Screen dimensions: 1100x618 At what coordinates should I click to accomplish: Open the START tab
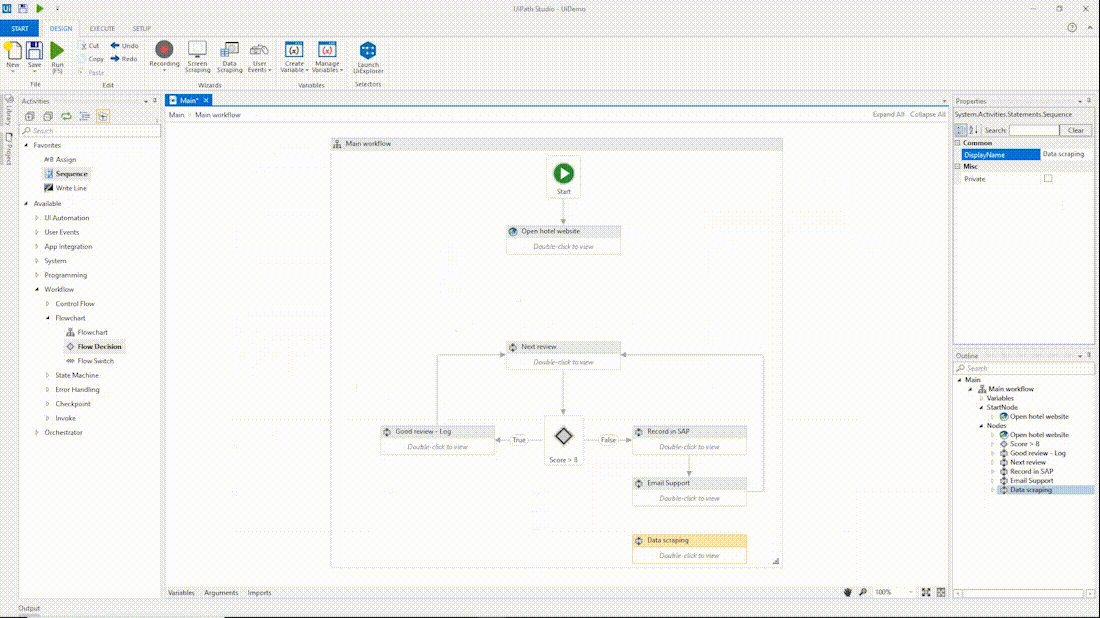click(20, 29)
